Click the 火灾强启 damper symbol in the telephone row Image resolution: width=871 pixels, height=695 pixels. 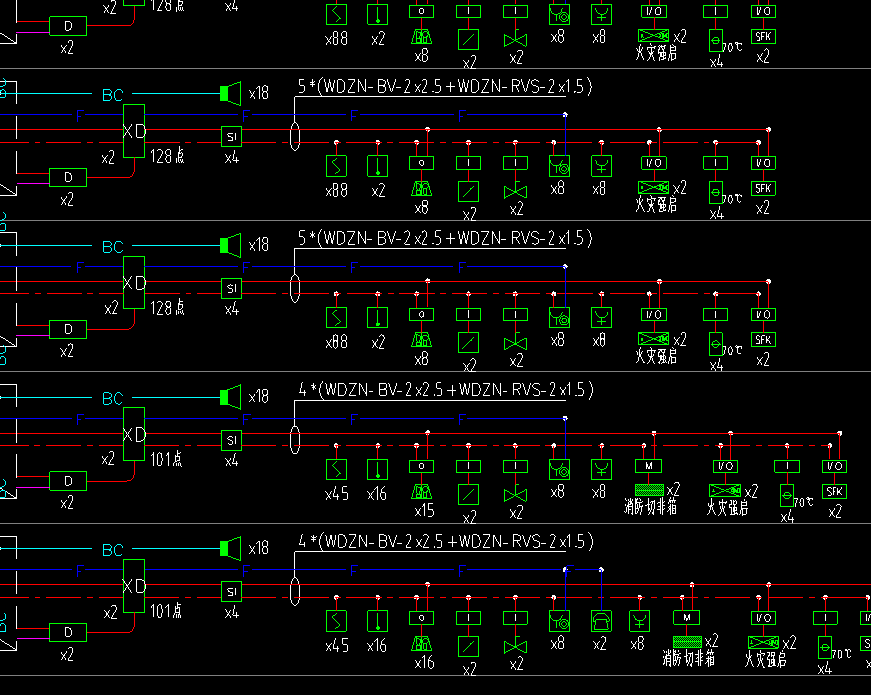coord(763,643)
